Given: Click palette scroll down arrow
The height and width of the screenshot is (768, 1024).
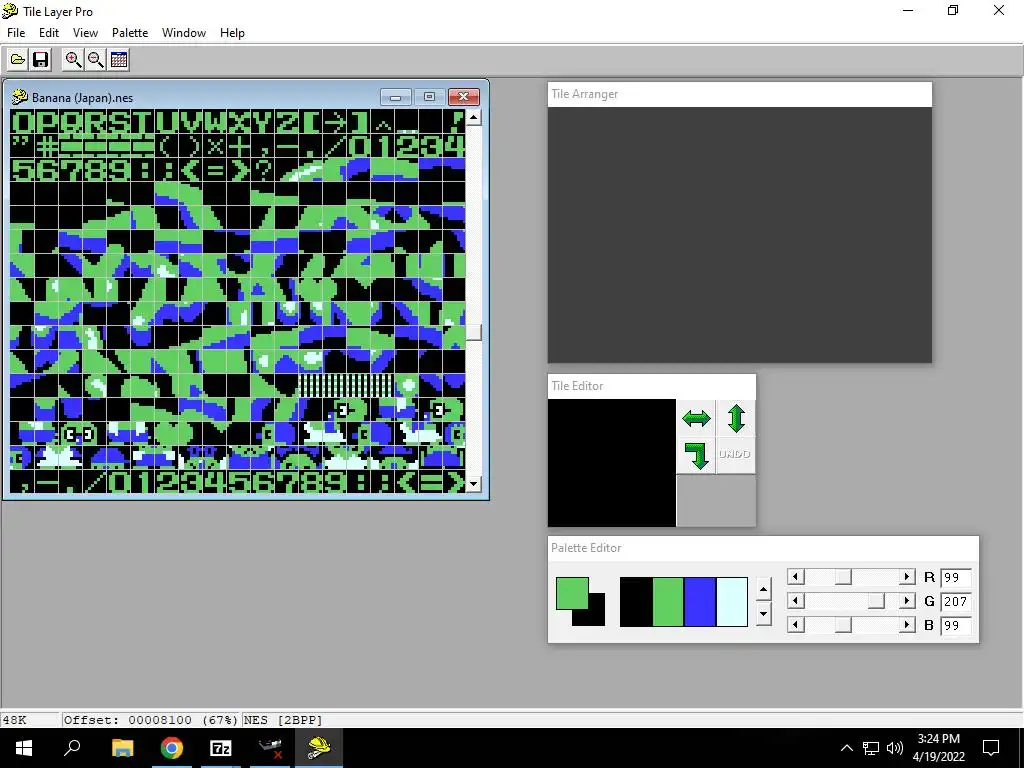Looking at the screenshot, I should point(763,614).
